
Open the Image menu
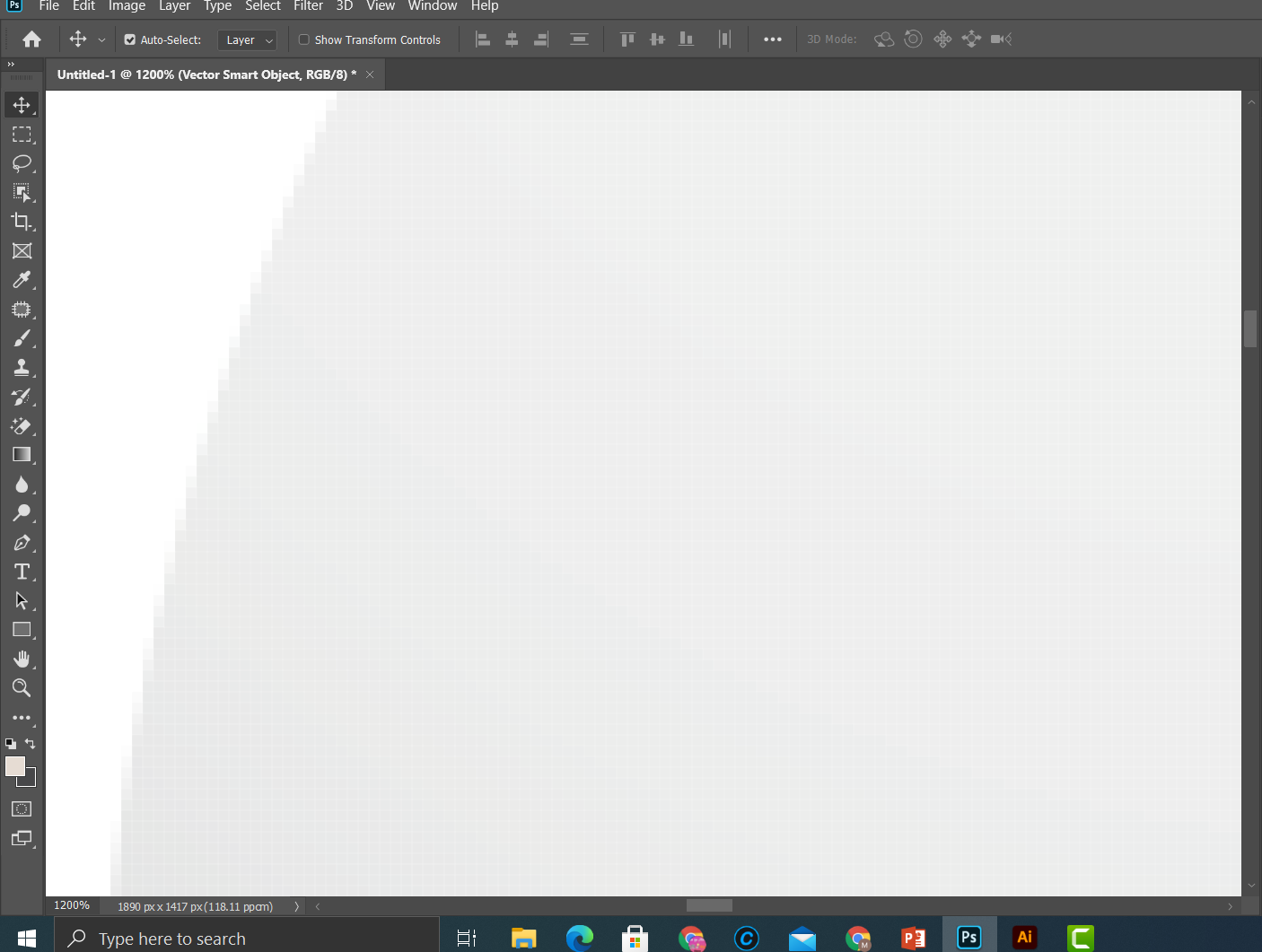click(x=127, y=6)
